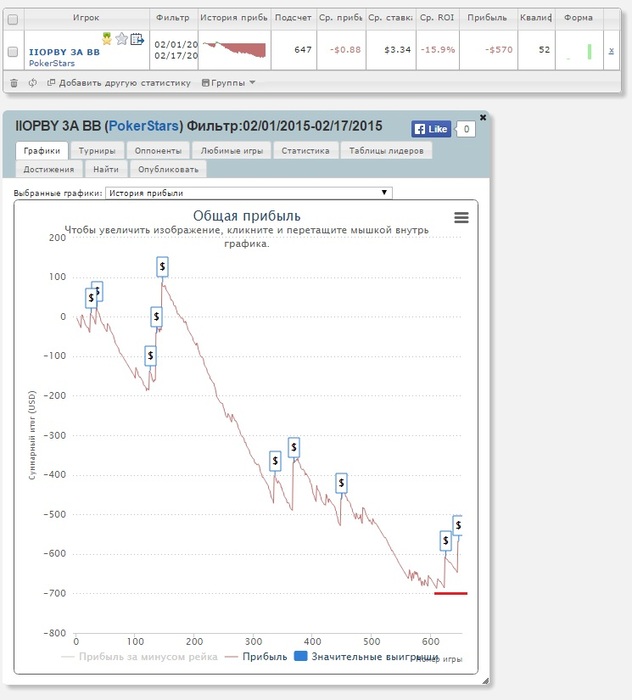Click the Facebook Like button

tap(431, 129)
